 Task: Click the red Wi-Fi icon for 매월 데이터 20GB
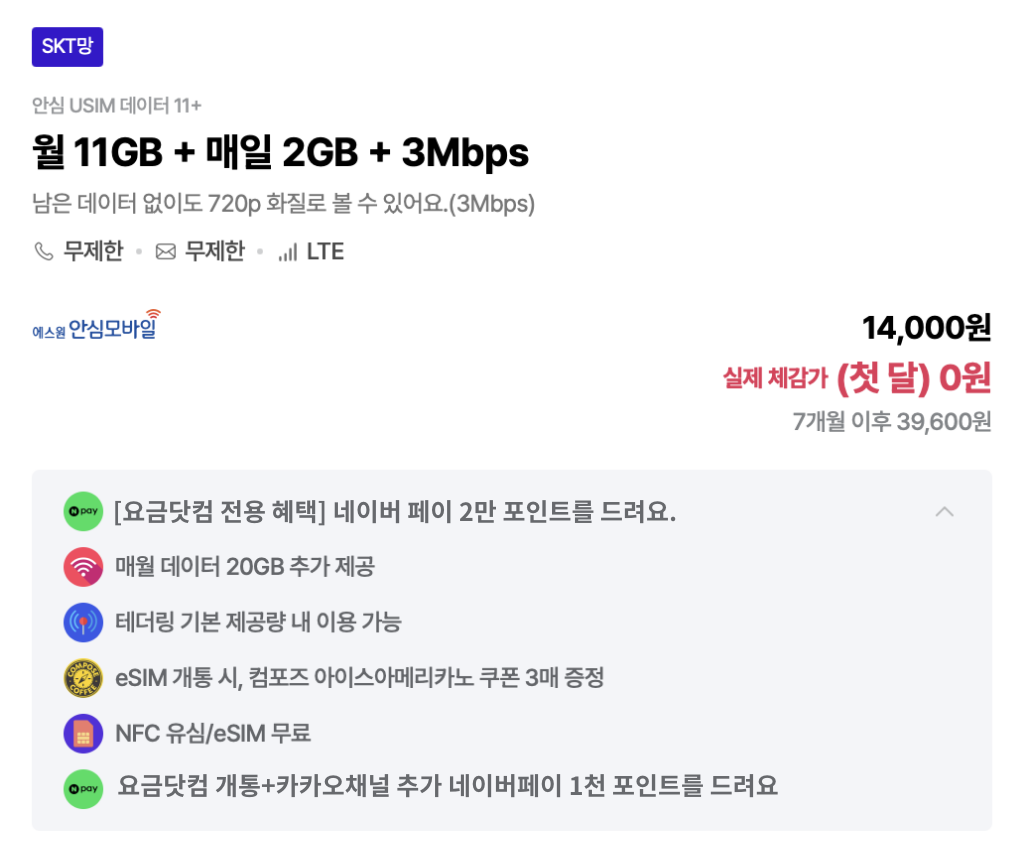(84, 567)
